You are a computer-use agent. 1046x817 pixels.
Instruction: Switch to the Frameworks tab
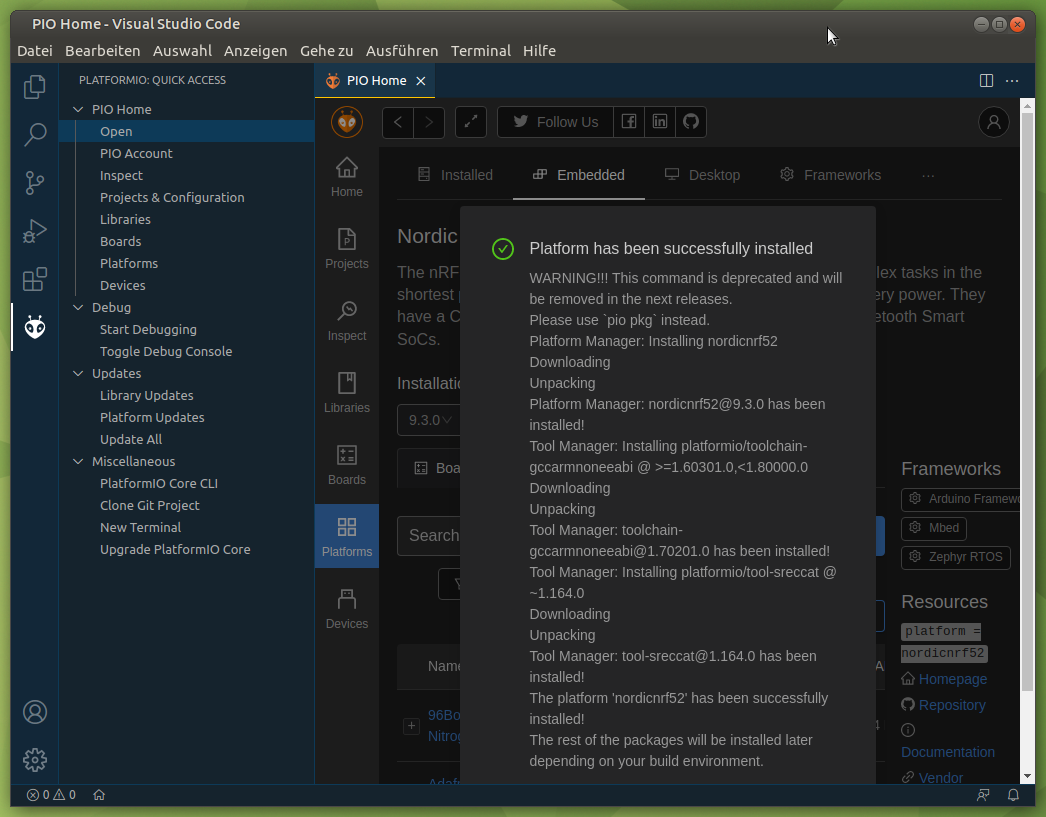pos(831,175)
